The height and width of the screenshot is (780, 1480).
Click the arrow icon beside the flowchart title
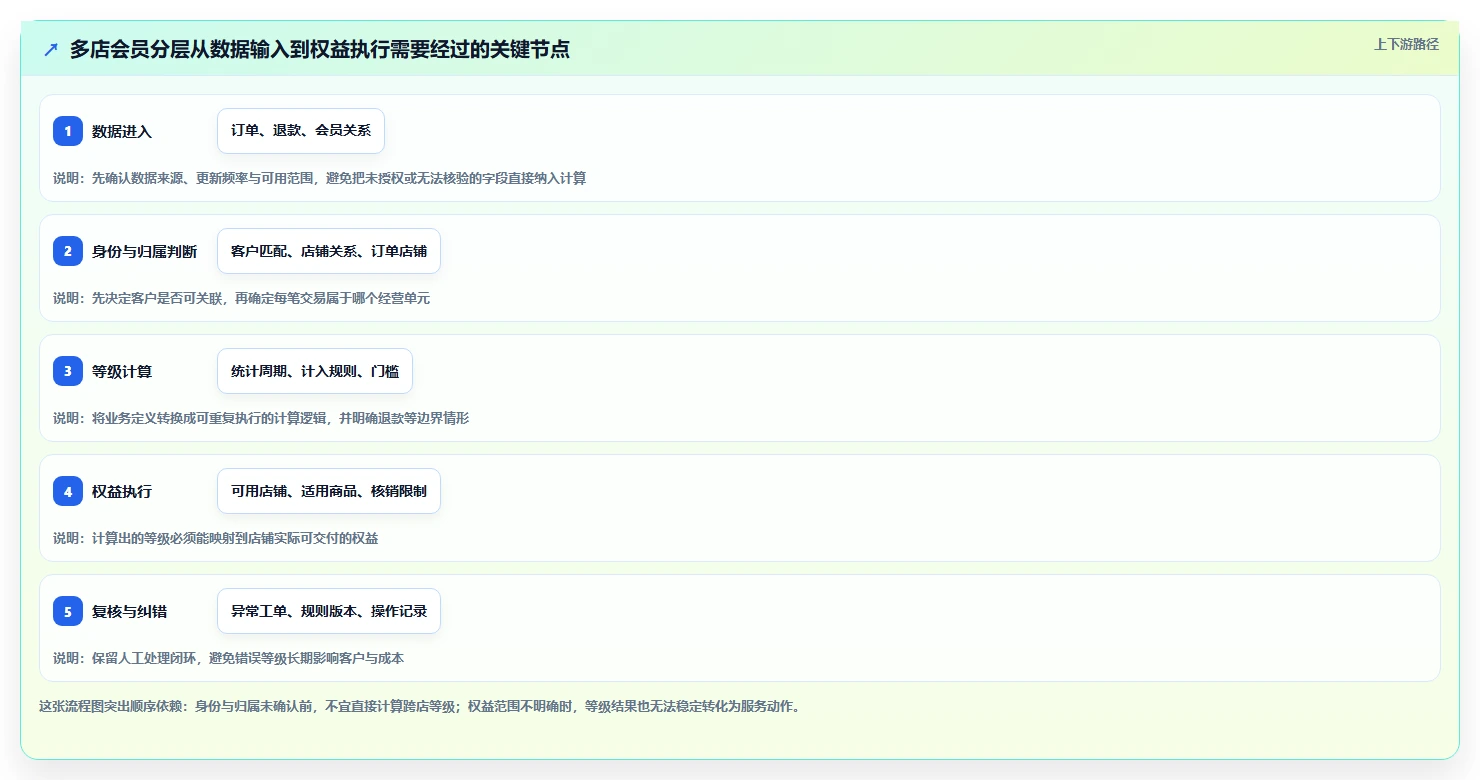tap(50, 50)
